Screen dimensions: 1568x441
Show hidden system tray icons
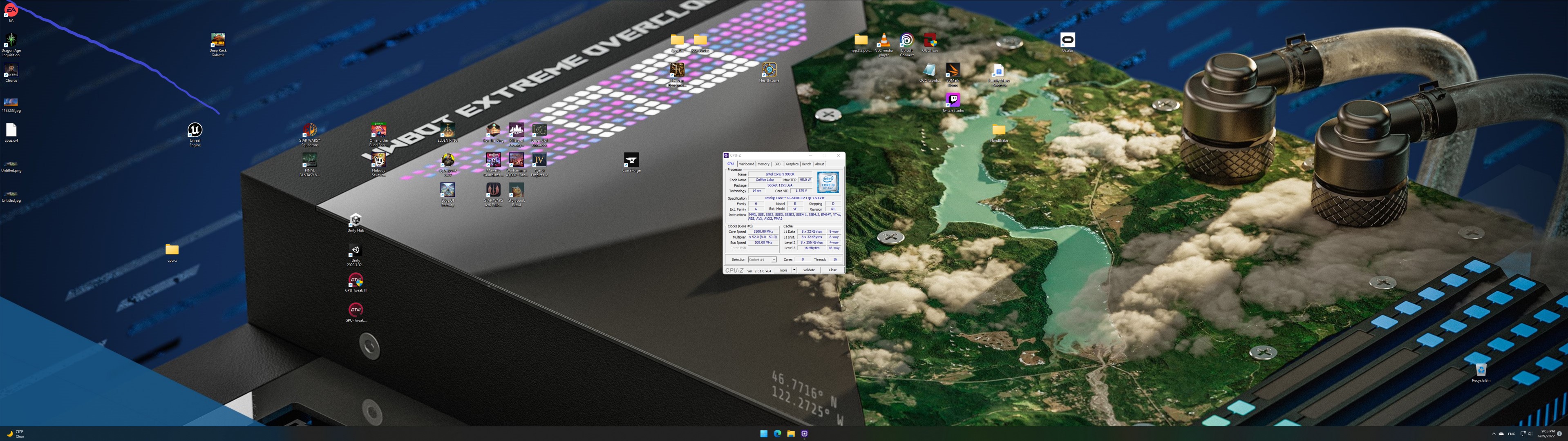(x=1493, y=434)
